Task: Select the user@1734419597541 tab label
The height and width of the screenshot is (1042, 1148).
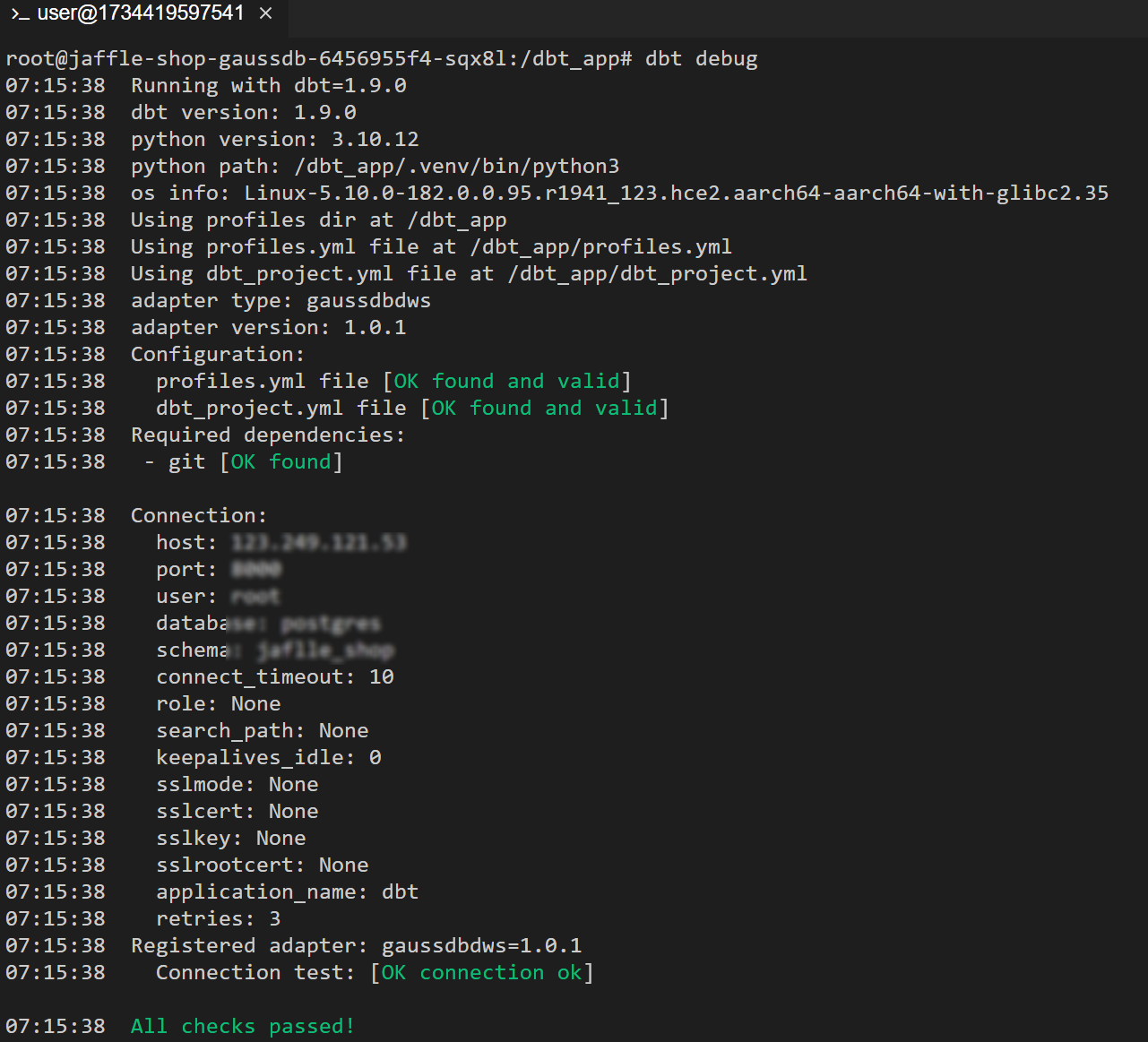Action: click(141, 13)
